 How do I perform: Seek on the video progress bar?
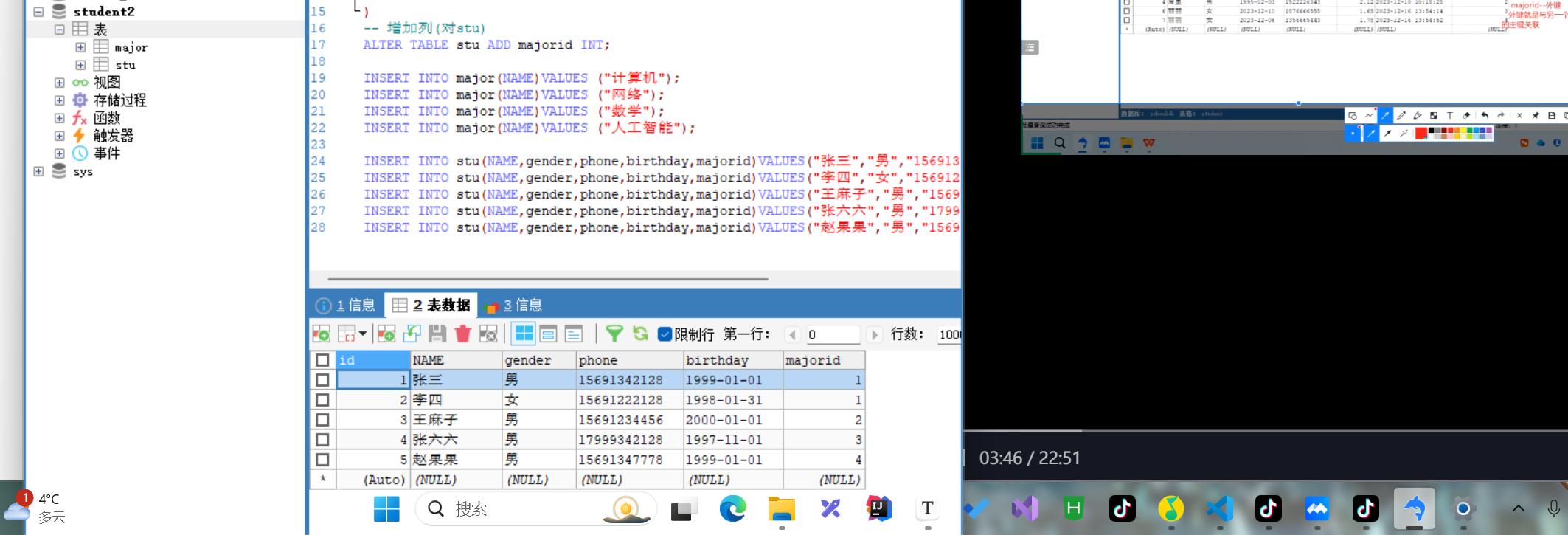point(1266,430)
